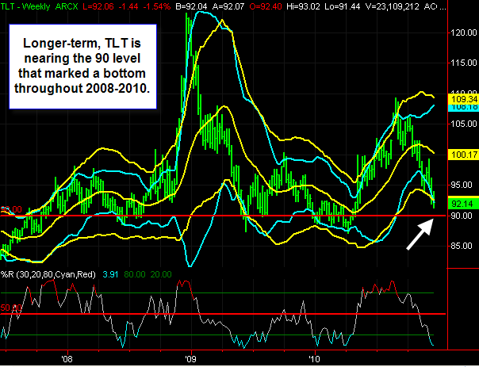Click the green 20.00 oversold level label
This screenshot has height=367, width=479.
161,275
